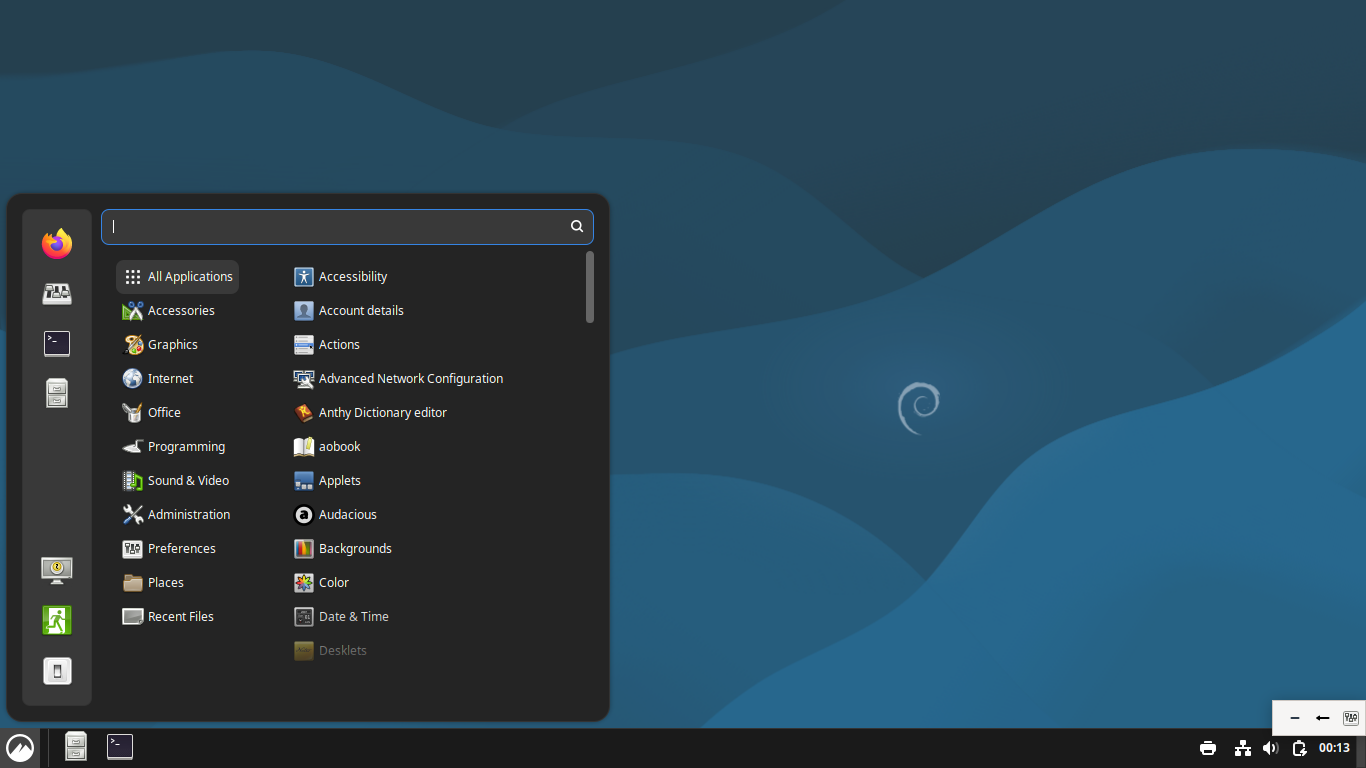Open the file manager from the menu sidebar
This screenshot has height=768, width=1366.
[57, 393]
